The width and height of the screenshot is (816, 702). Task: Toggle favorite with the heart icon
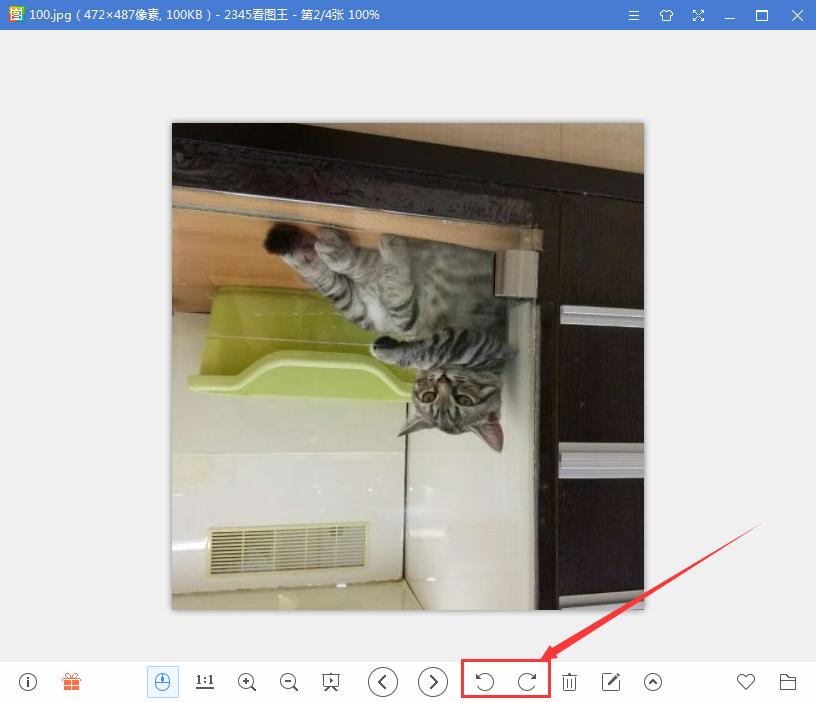click(x=746, y=682)
